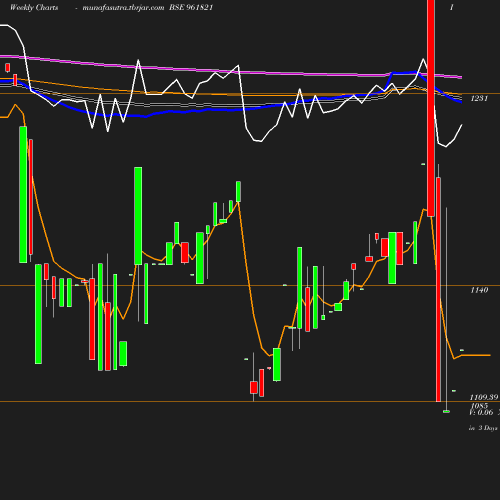Click the "Weekly Charts" title text
Viewport: 500px width, 500px height.
tap(34, 7)
